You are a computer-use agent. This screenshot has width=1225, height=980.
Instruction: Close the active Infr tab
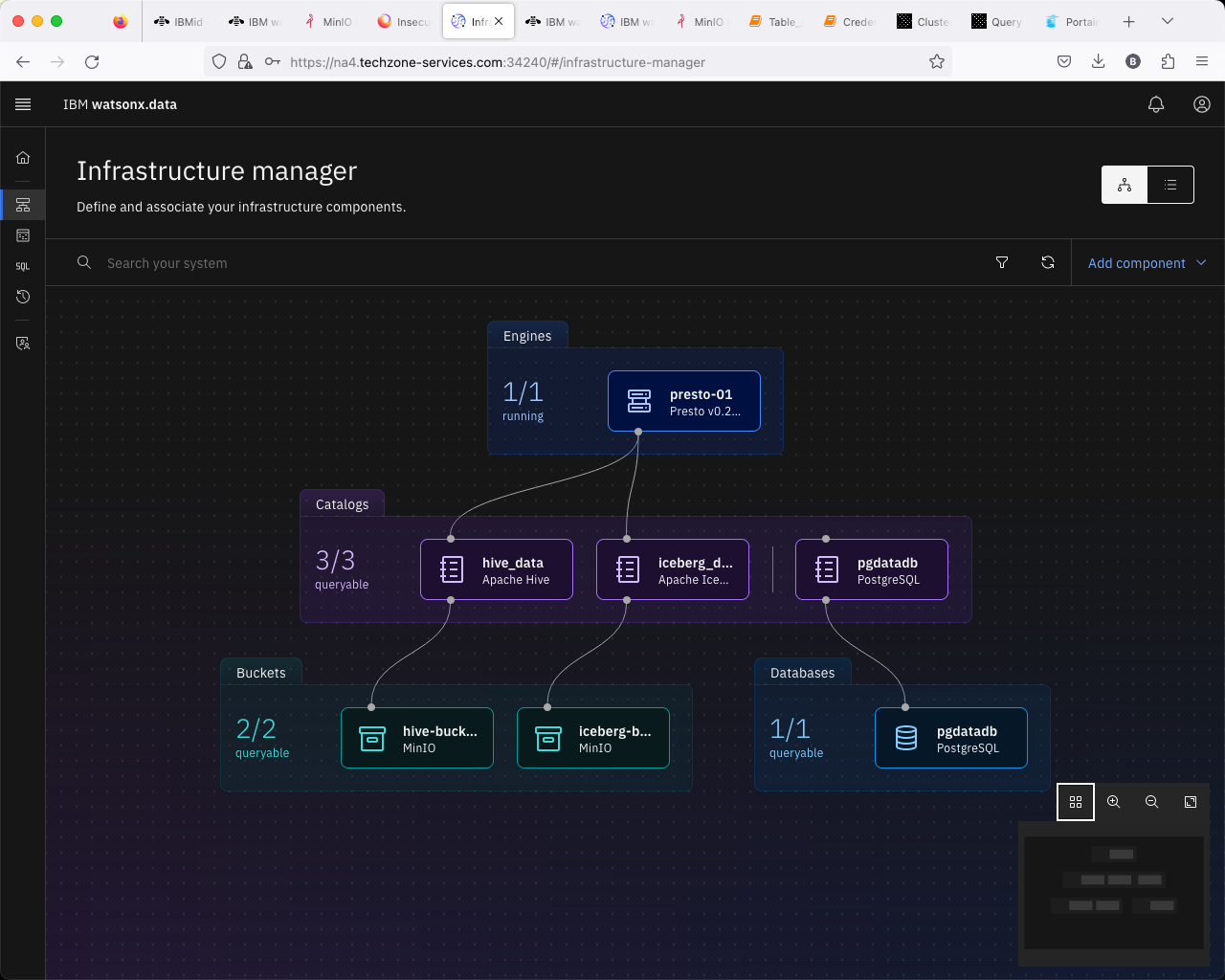pyautogui.click(x=499, y=21)
